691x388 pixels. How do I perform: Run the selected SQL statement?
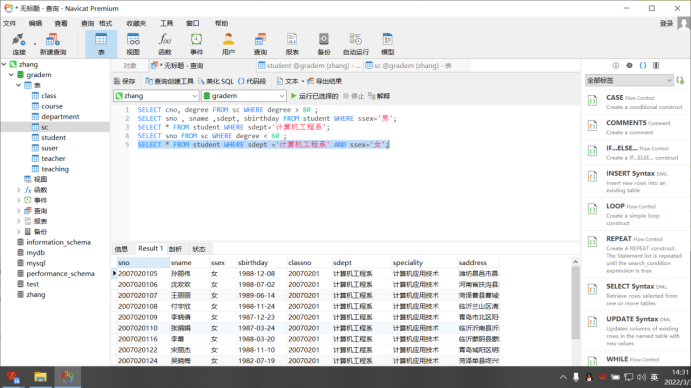[314, 96]
